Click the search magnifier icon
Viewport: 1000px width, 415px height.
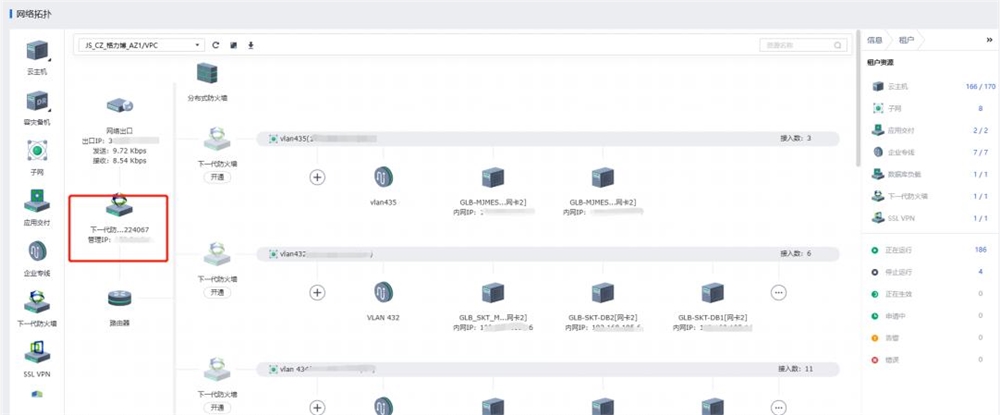837,45
